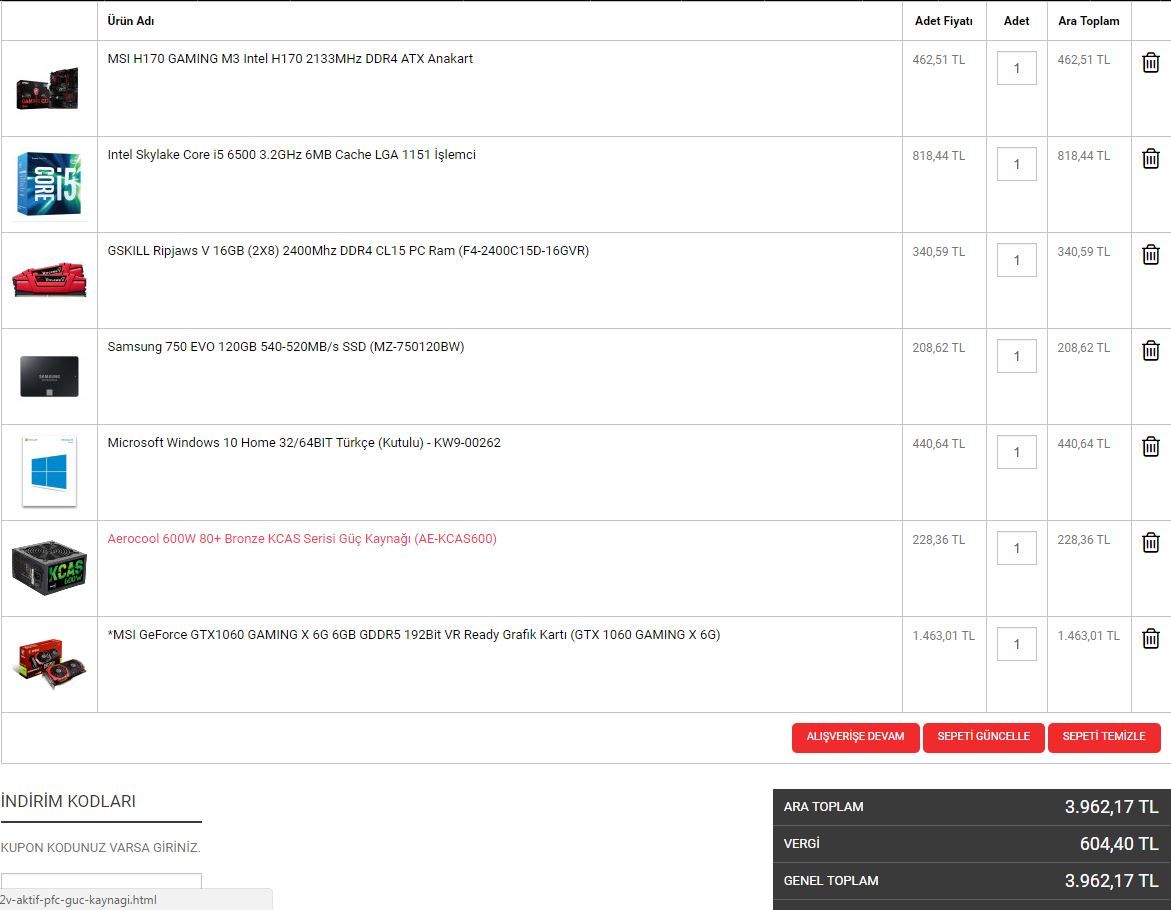This screenshot has width=1171, height=910.
Task: Select unit price 1.463,01 TL
Action: (x=943, y=636)
